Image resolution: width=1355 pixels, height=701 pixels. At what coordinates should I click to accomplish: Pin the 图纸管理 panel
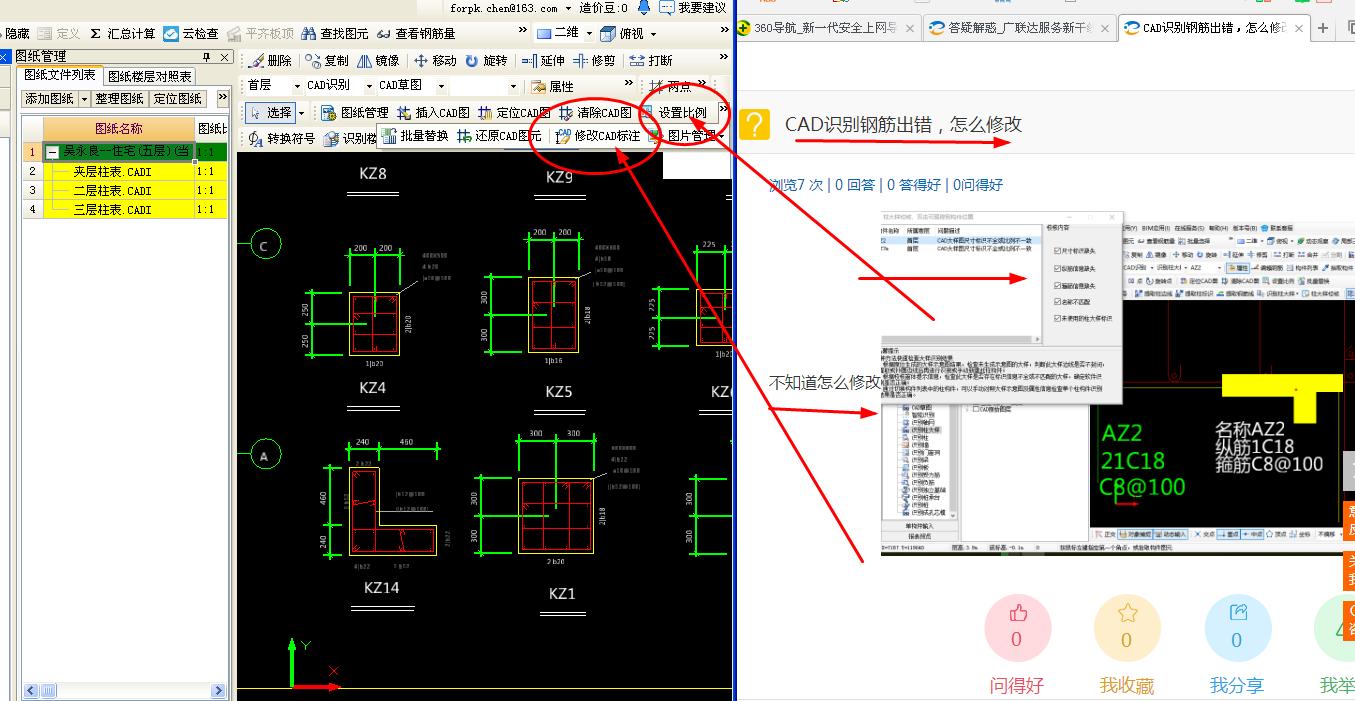coord(207,57)
